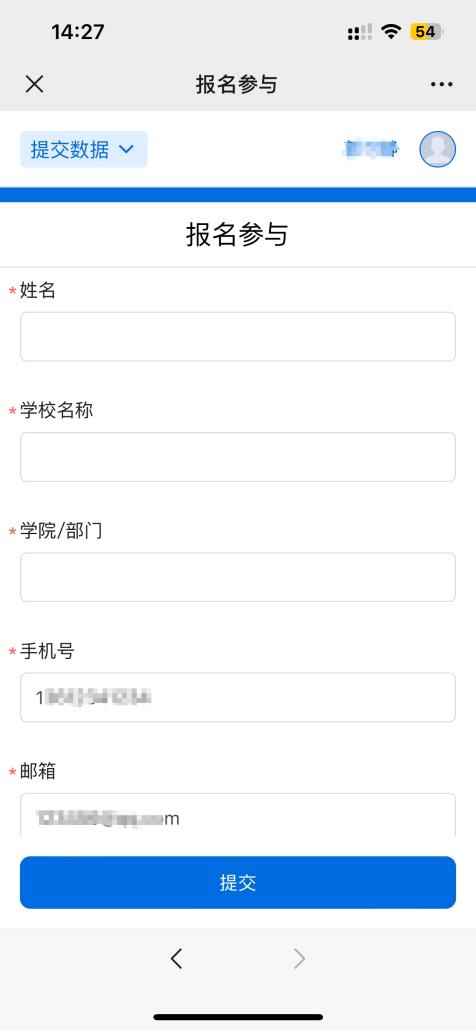Tap the user avatar icon
The width and height of the screenshot is (476, 1030).
(437, 149)
